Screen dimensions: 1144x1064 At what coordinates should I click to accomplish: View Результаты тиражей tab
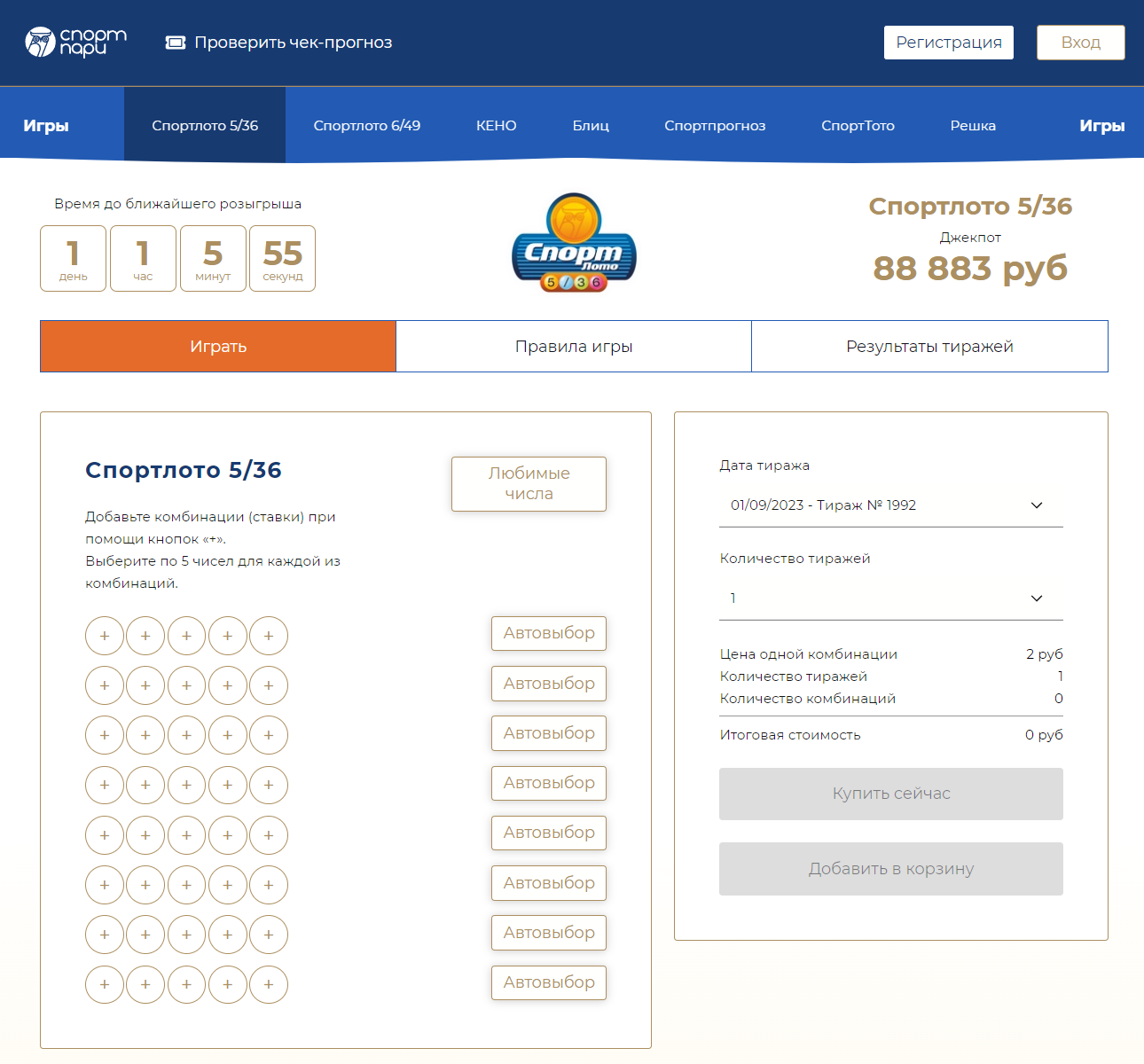click(x=929, y=347)
